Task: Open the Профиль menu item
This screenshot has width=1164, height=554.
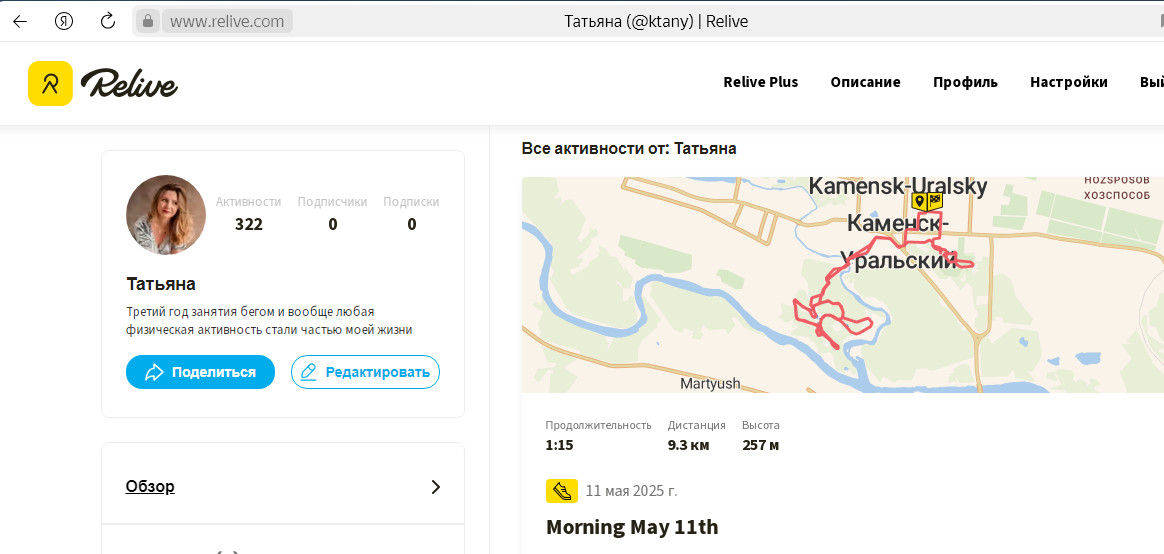Action: click(965, 82)
